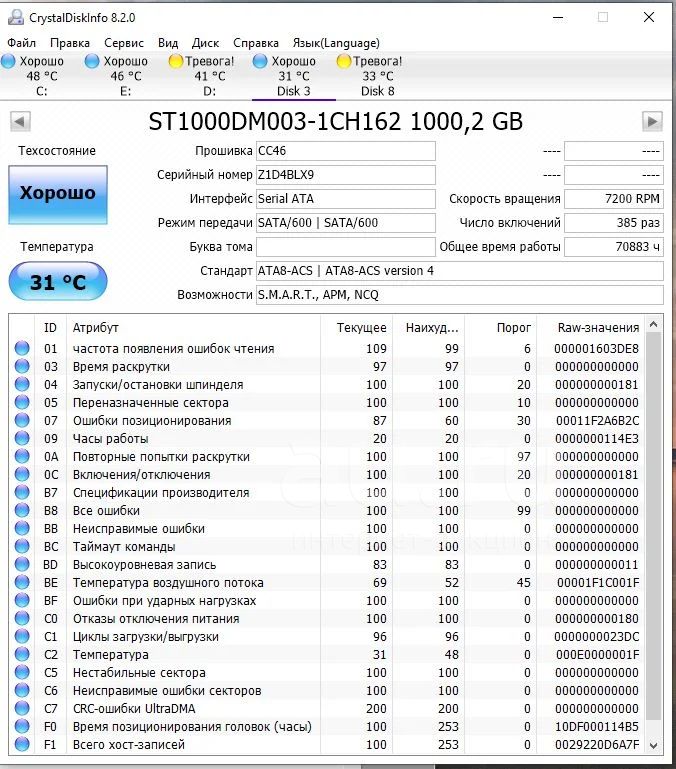Click status icon for attribute C2 row

[22, 654]
